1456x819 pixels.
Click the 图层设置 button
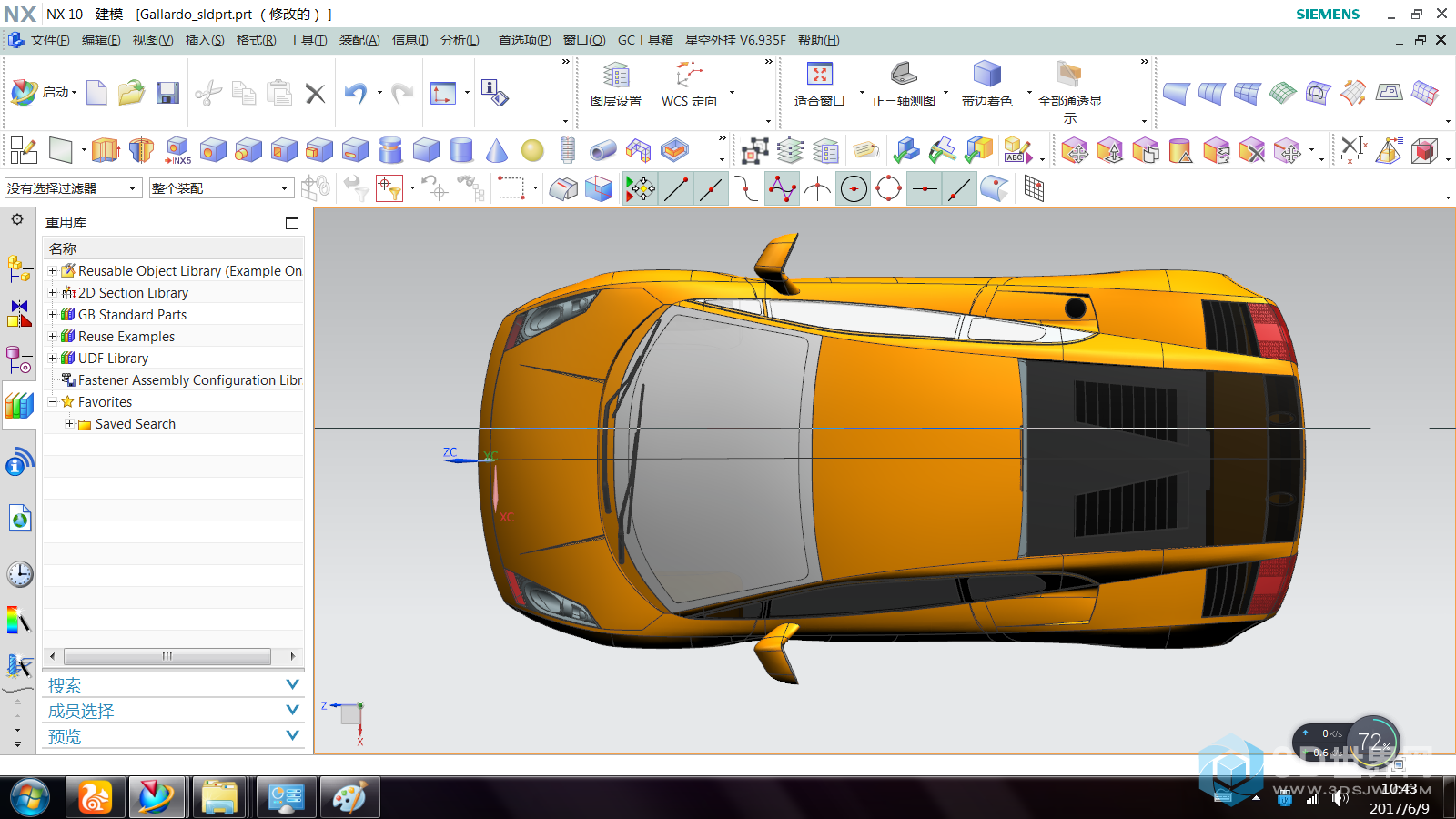pos(616,85)
